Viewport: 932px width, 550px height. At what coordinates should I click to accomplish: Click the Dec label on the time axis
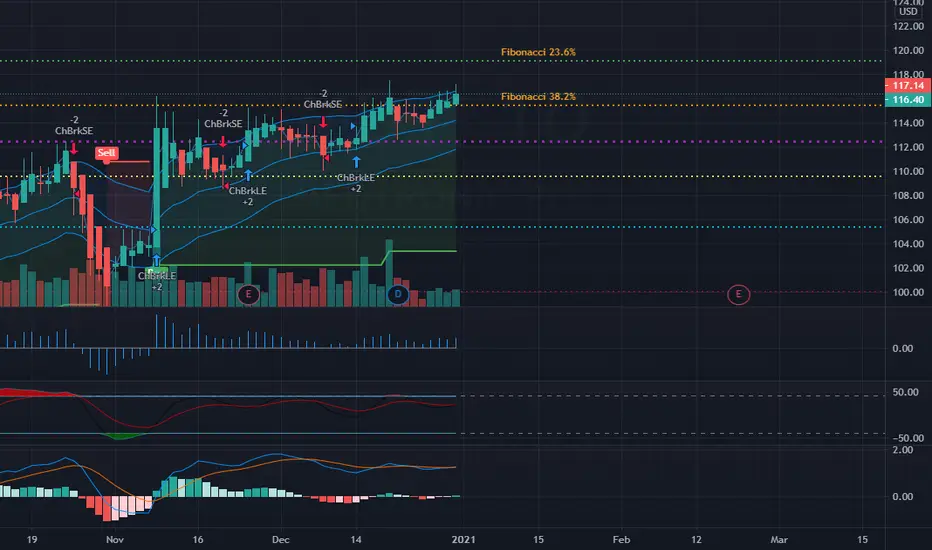coord(281,540)
